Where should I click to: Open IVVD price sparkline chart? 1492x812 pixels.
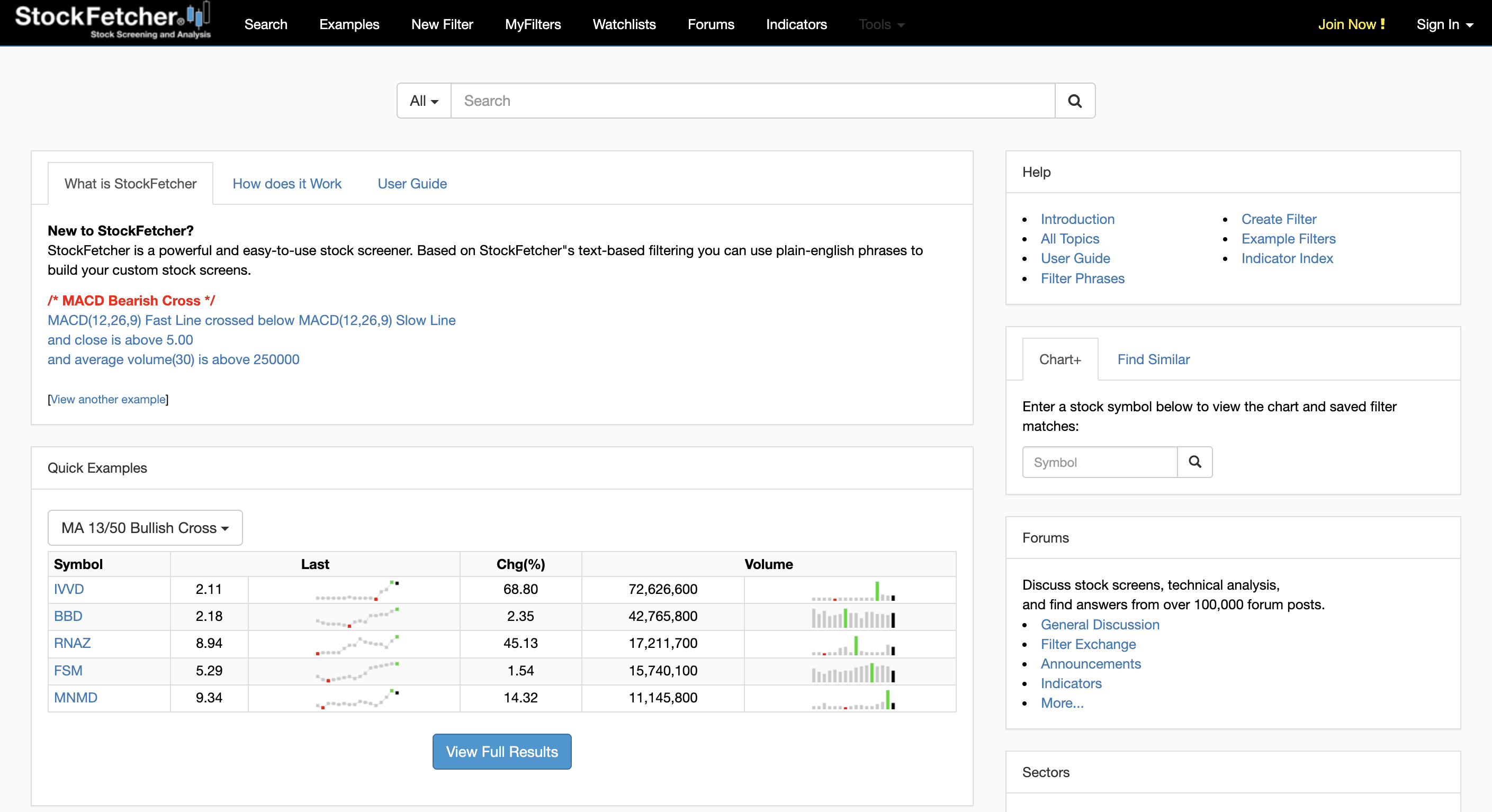357,590
